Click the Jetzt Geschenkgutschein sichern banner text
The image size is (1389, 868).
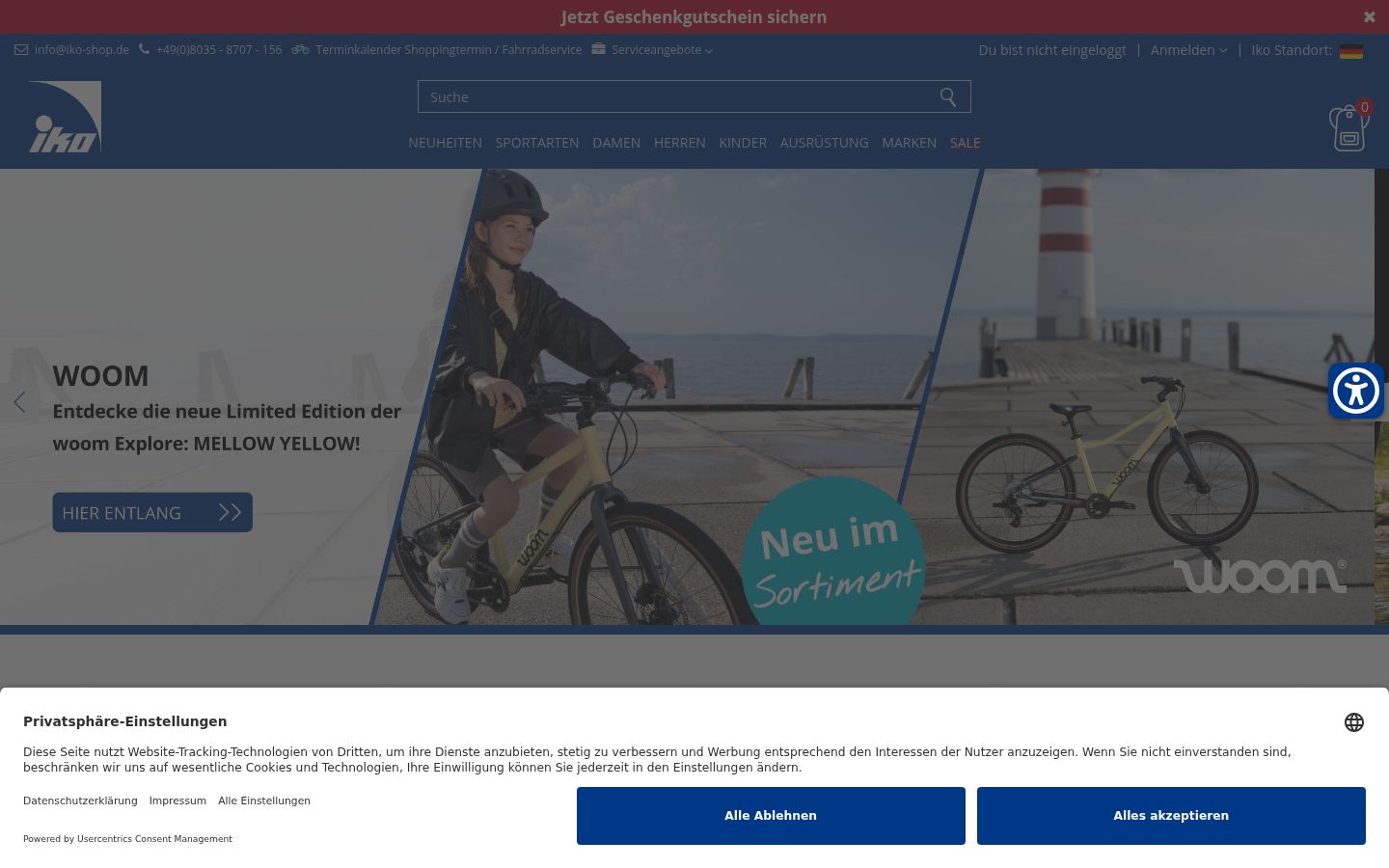pyautogui.click(x=694, y=17)
